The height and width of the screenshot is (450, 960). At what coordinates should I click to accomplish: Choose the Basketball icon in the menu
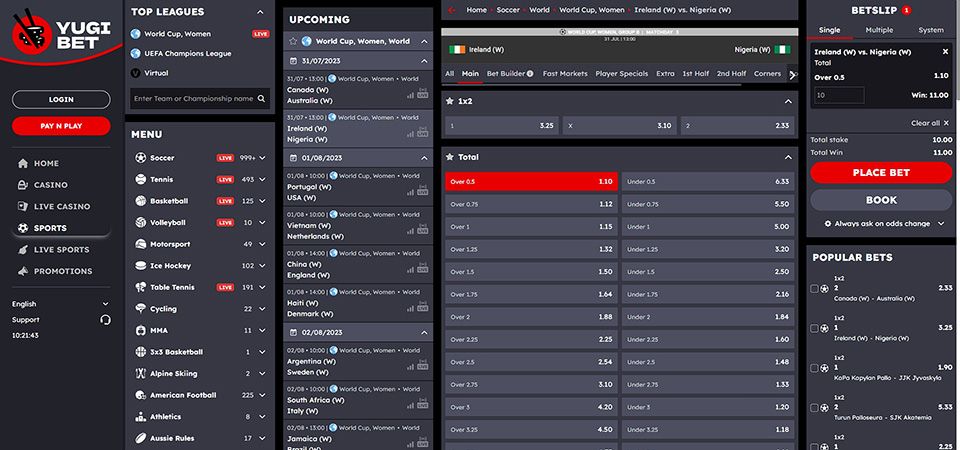click(x=140, y=201)
